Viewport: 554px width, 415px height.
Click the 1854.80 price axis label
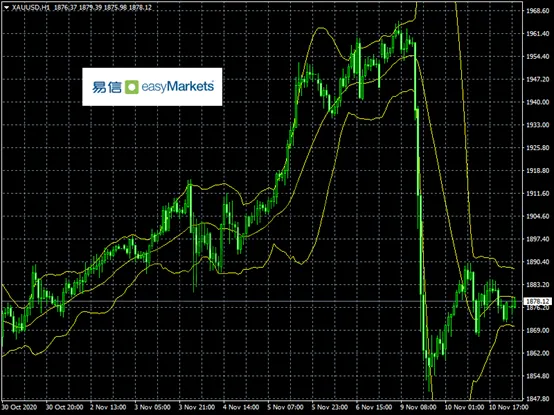click(x=538, y=376)
